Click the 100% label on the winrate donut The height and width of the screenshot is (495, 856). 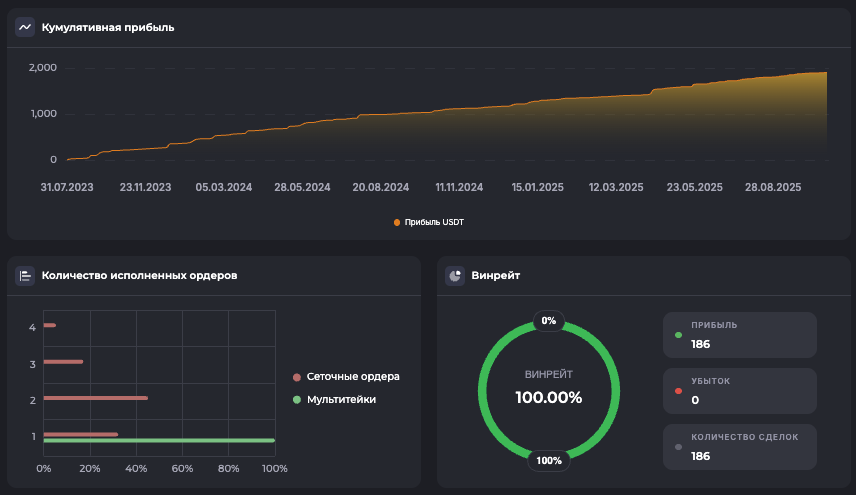(548, 461)
